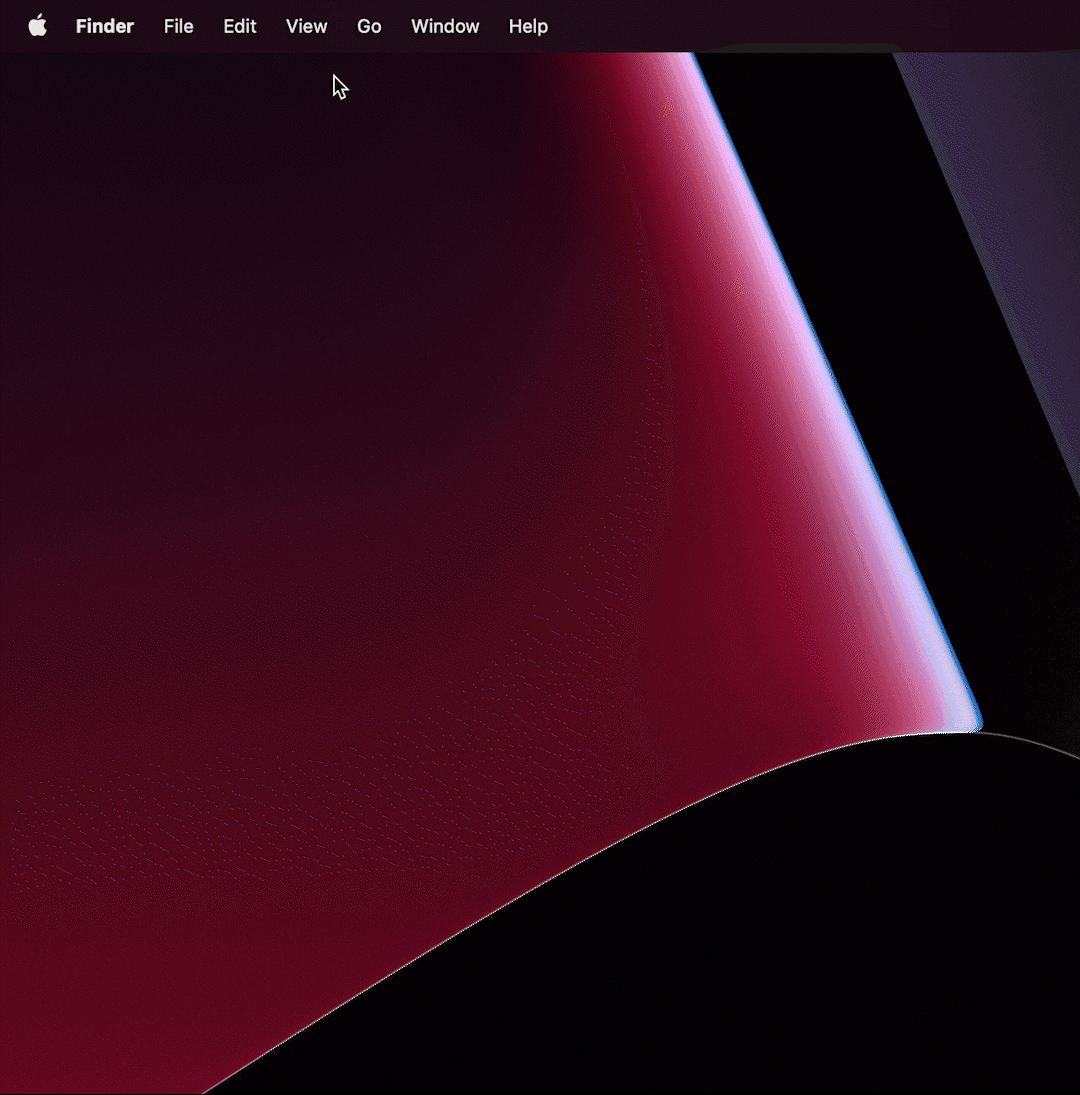Open the Window menu
1080x1095 pixels.
point(445,27)
